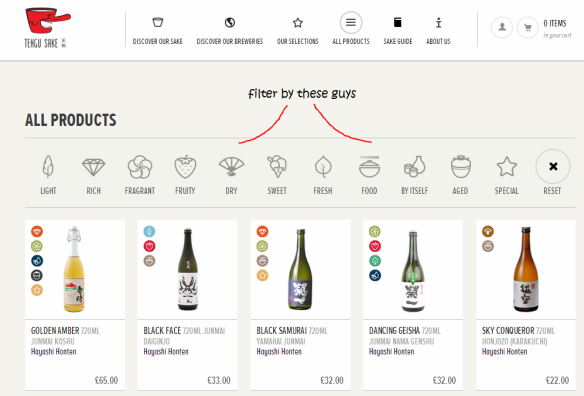Filter products by Fragrant
The height and width of the screenshot is (396, 584).
coord(140,174)
